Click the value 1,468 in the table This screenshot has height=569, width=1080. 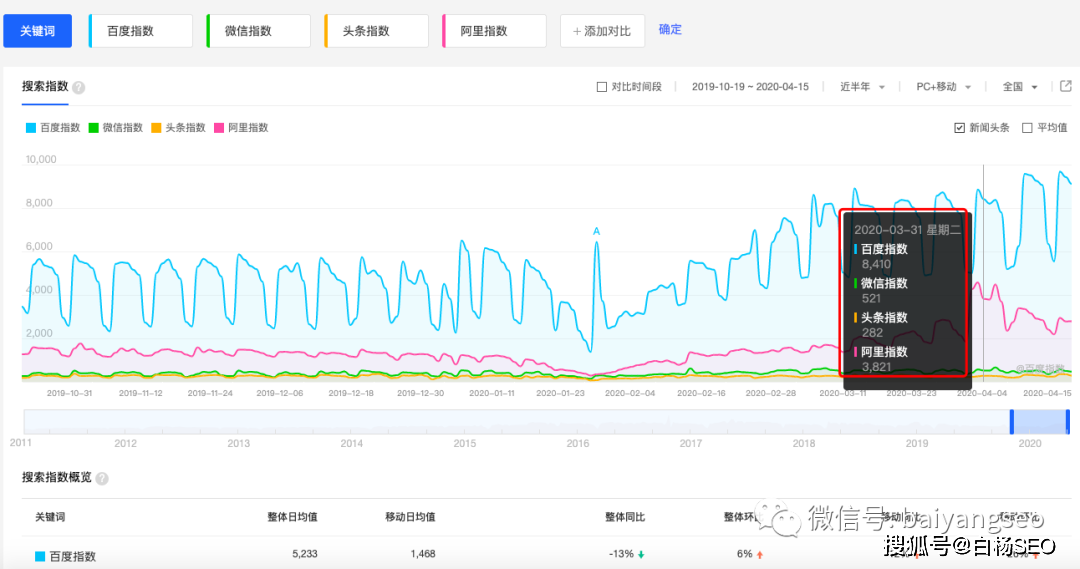pyautogui.click(x=423, y=554)
